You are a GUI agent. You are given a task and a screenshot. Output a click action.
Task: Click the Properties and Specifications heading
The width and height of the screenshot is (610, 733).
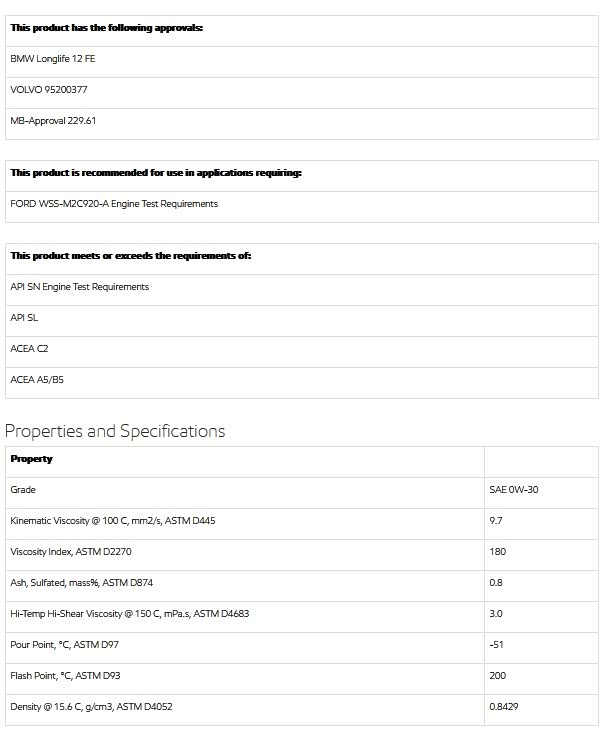tap(115, 431)
